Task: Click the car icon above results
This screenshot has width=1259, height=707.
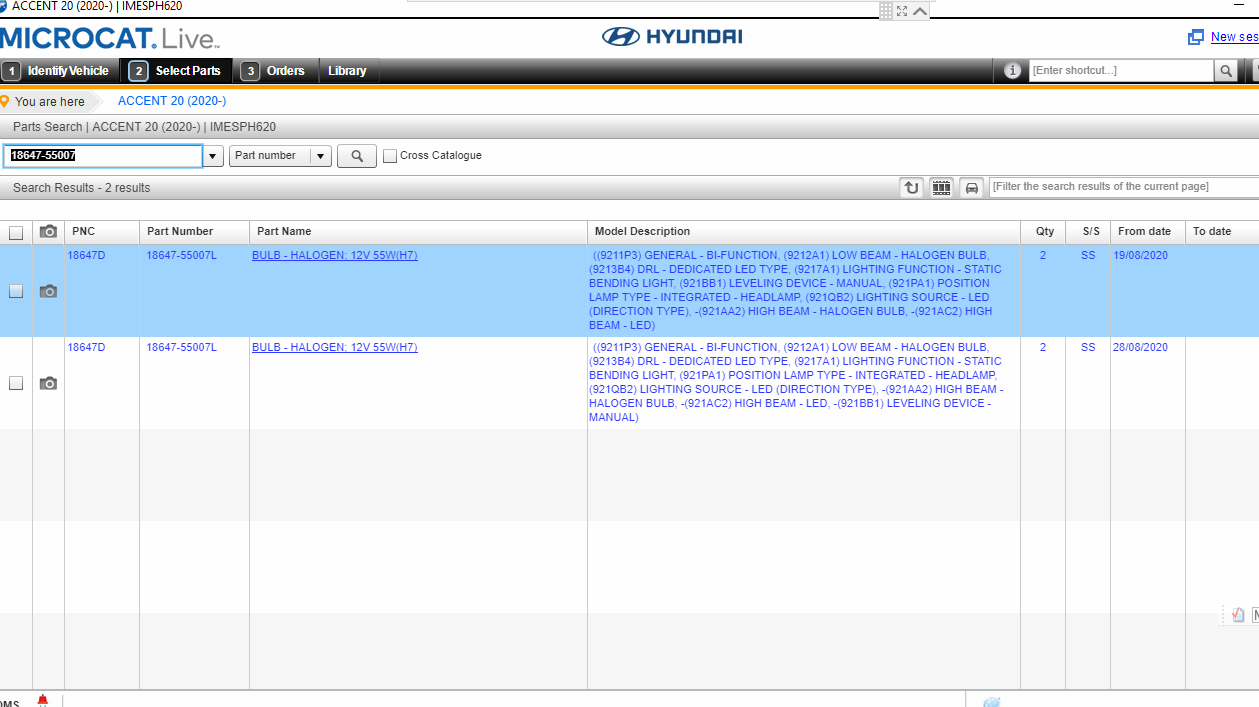Action: pyautogui.click(x=971, y=187)
